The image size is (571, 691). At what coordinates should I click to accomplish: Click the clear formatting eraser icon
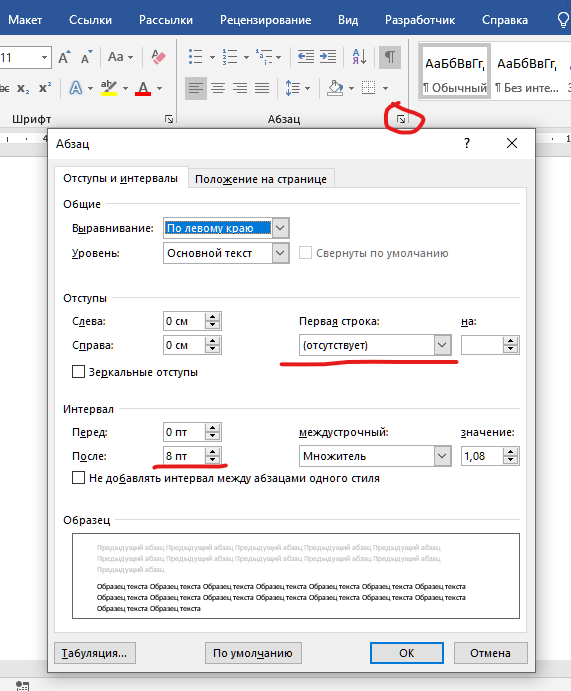[158, 57]
